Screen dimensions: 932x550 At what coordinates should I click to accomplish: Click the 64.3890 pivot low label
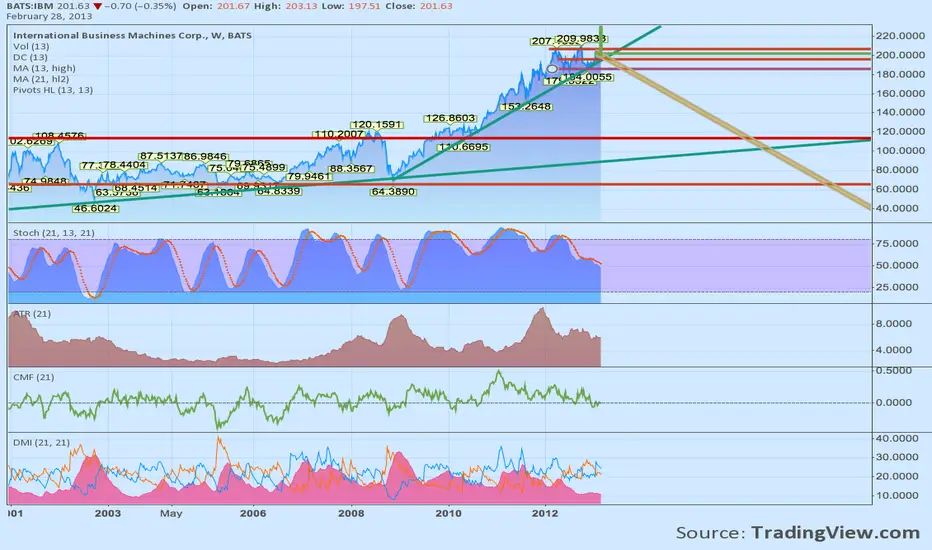click(x=392, y=192)
